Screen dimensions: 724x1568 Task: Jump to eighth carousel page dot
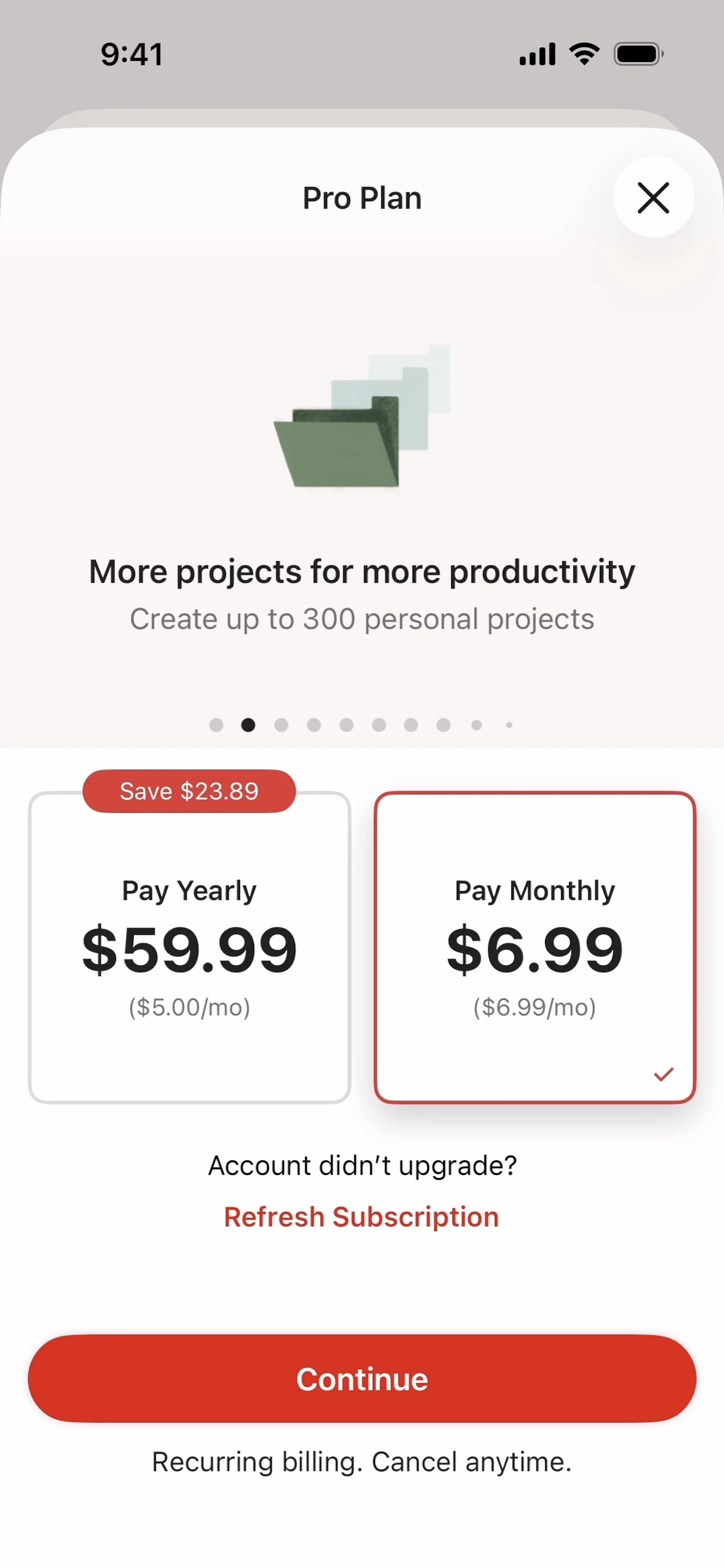443,724
